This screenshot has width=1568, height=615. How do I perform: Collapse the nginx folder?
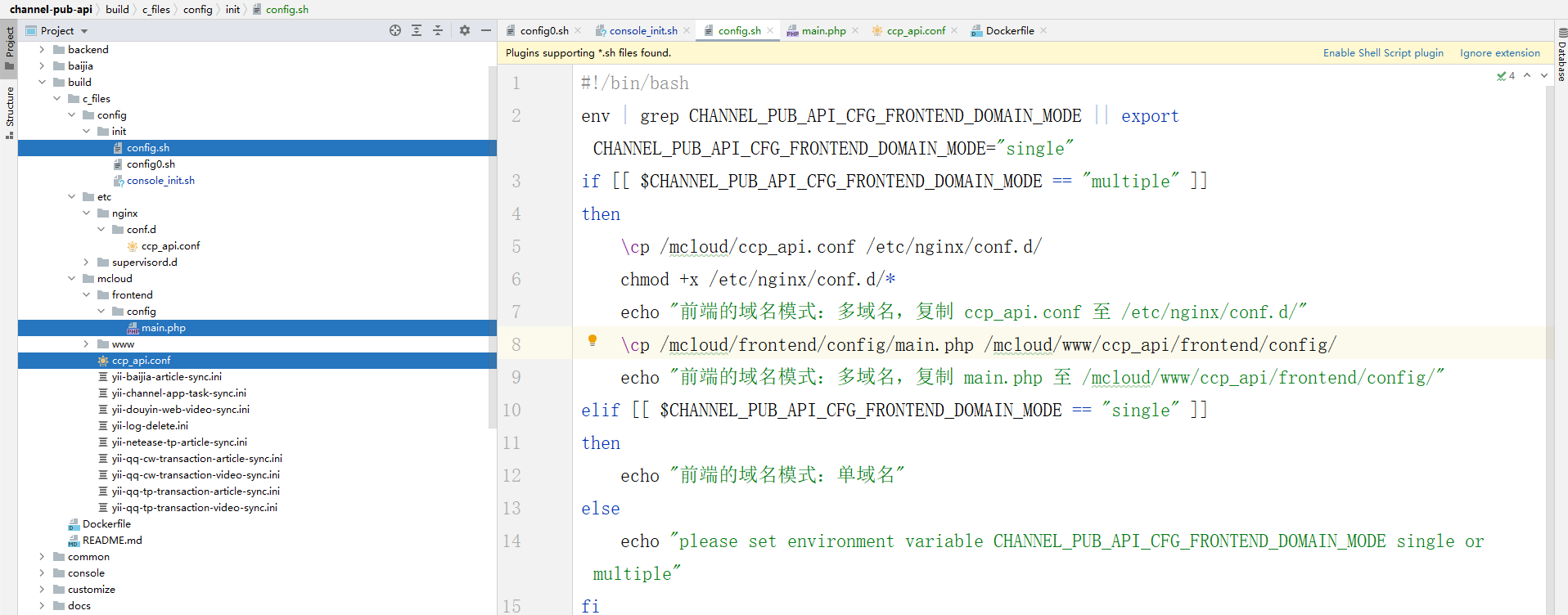[x=86, y=213]
